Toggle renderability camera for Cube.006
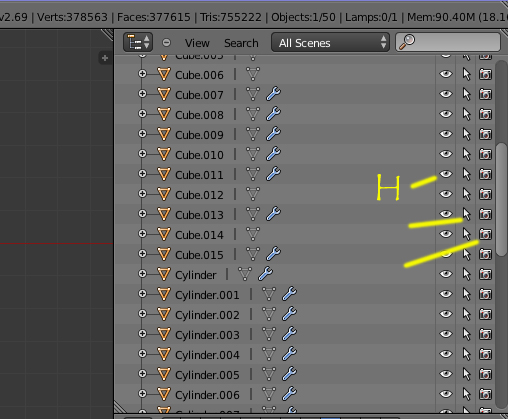This screenshot has width=508, height=419. 485,74
